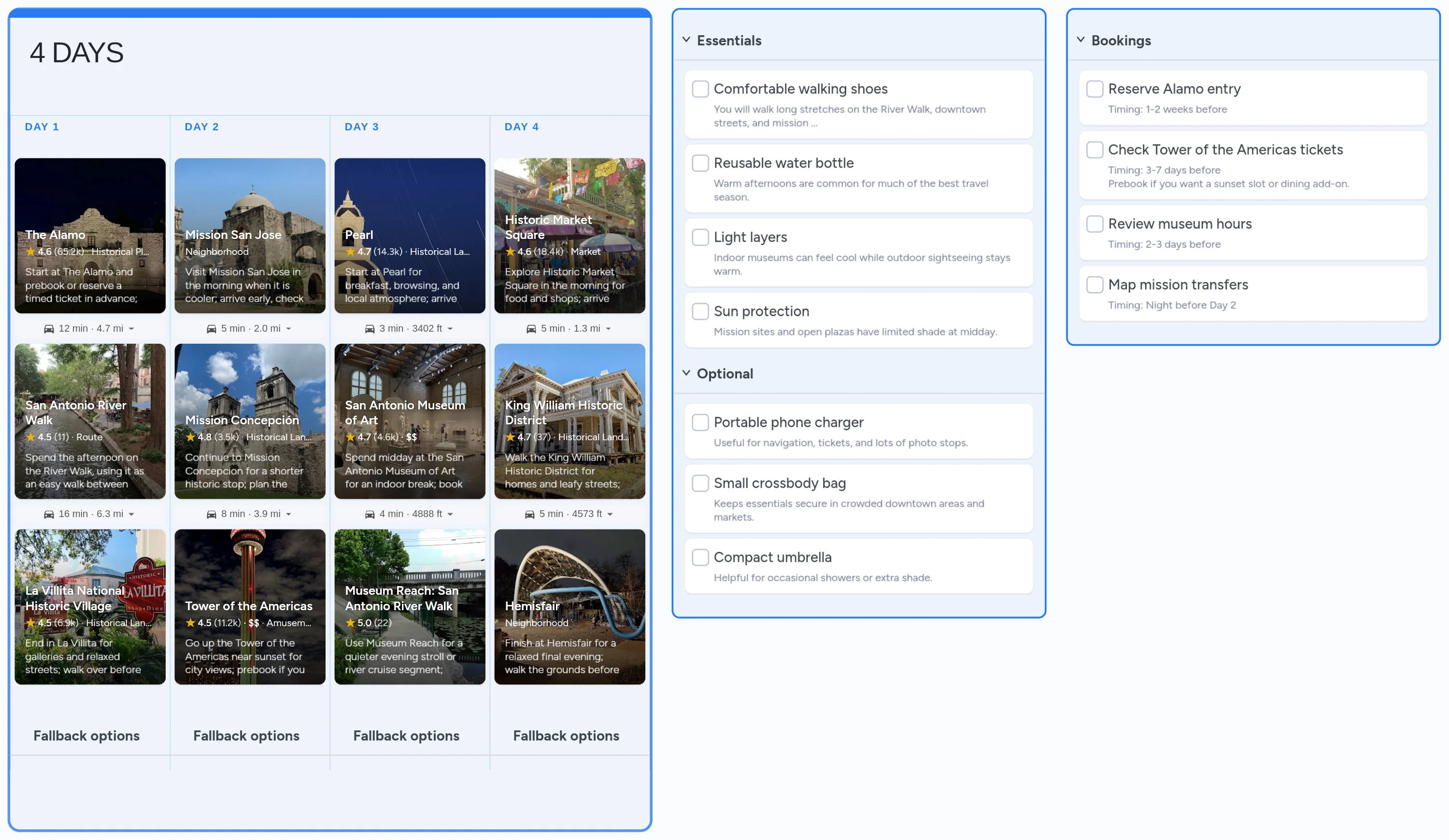This screenshot has width=1449, height=840.
Task: Collapse the Bookings section
Action: 1080,40
